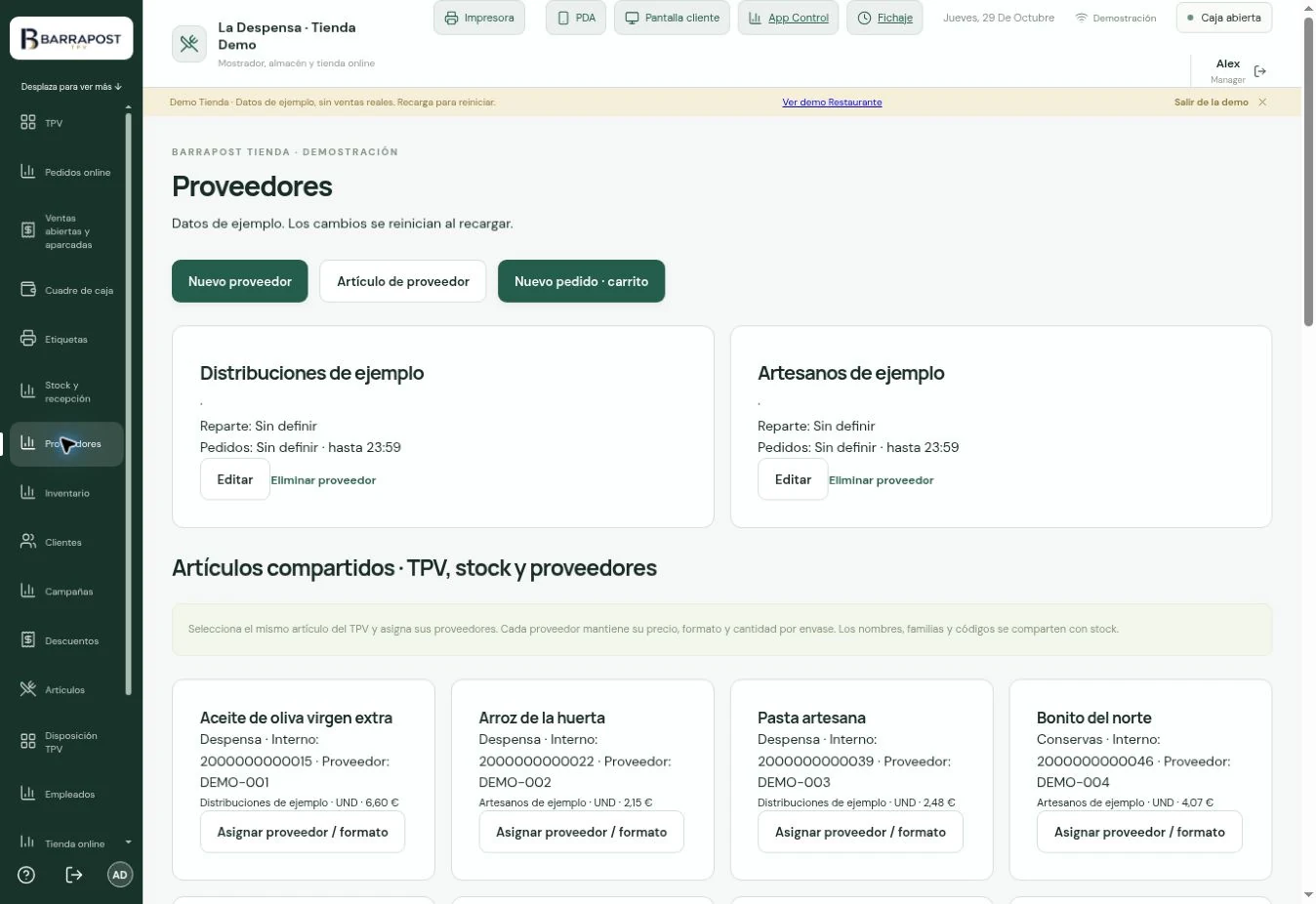Image resolution: width=1316 pixels, height=904 pixels.
Task: Open the Impresora toolbar button
Action: [x=479, y=18]
